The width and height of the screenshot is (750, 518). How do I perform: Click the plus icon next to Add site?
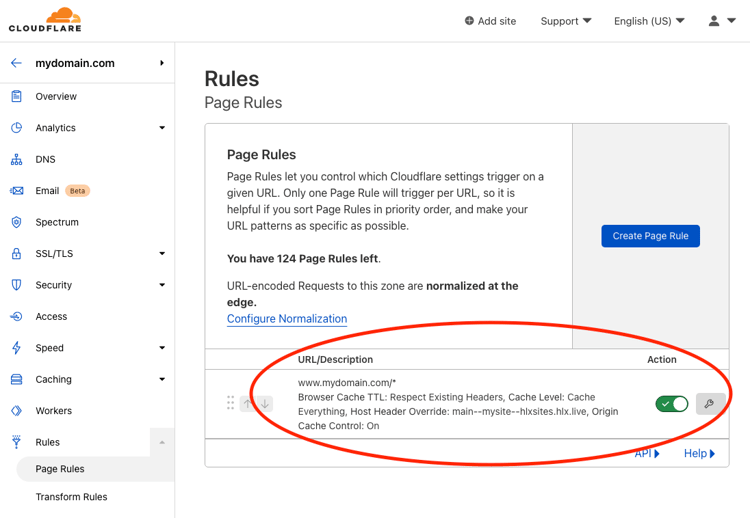pos(469,21)
